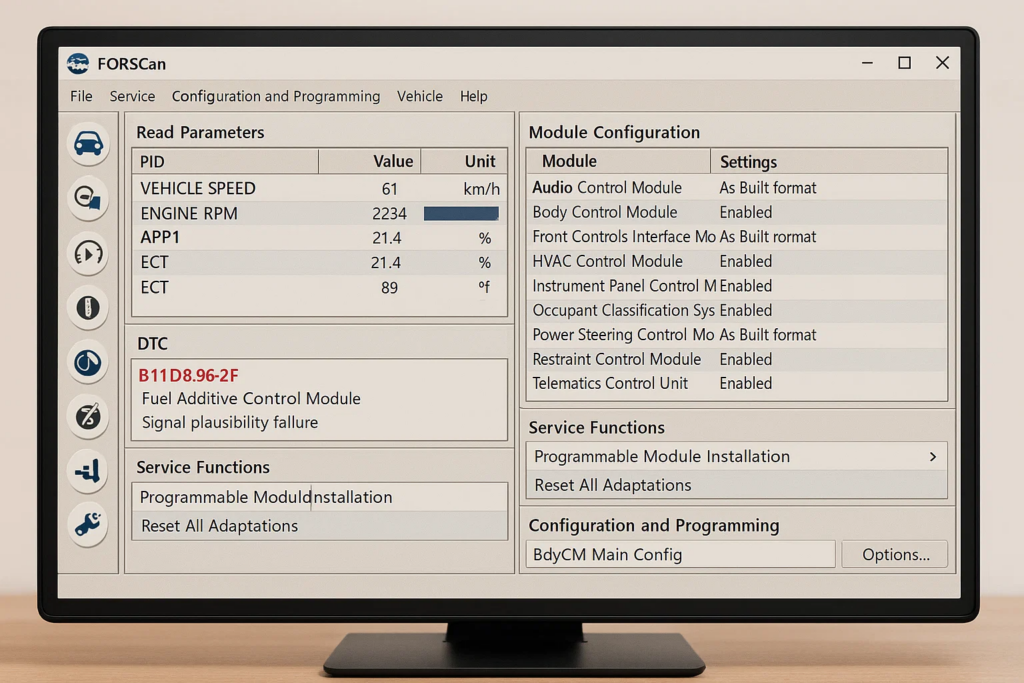Open Configuration and Programming menu

pyautogui.click(x=276, y=97)
